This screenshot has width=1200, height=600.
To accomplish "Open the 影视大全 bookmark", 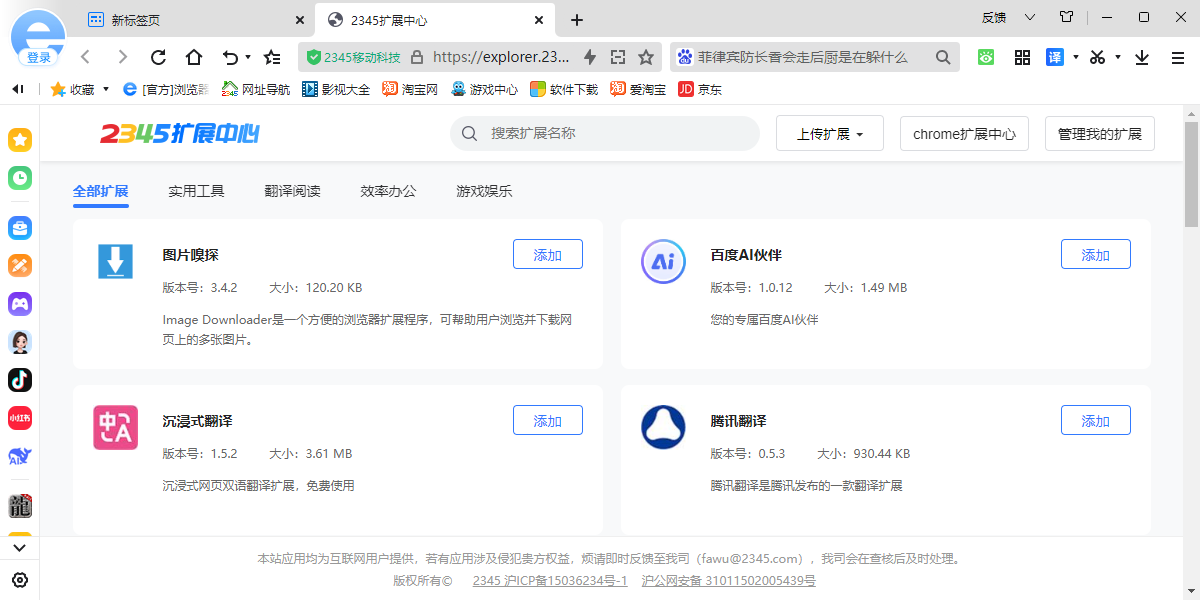I will (x=336, y=89).
